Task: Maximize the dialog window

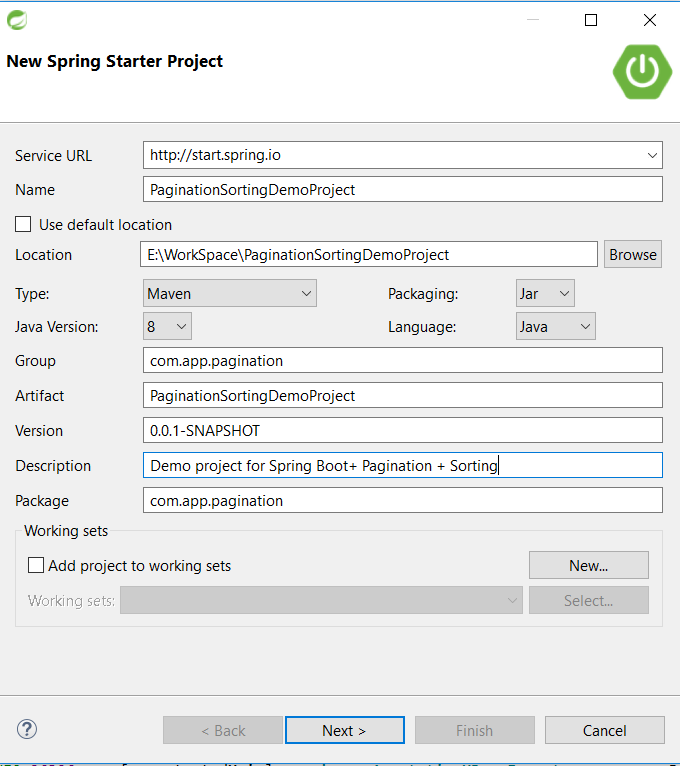Action: click(591, 20)
